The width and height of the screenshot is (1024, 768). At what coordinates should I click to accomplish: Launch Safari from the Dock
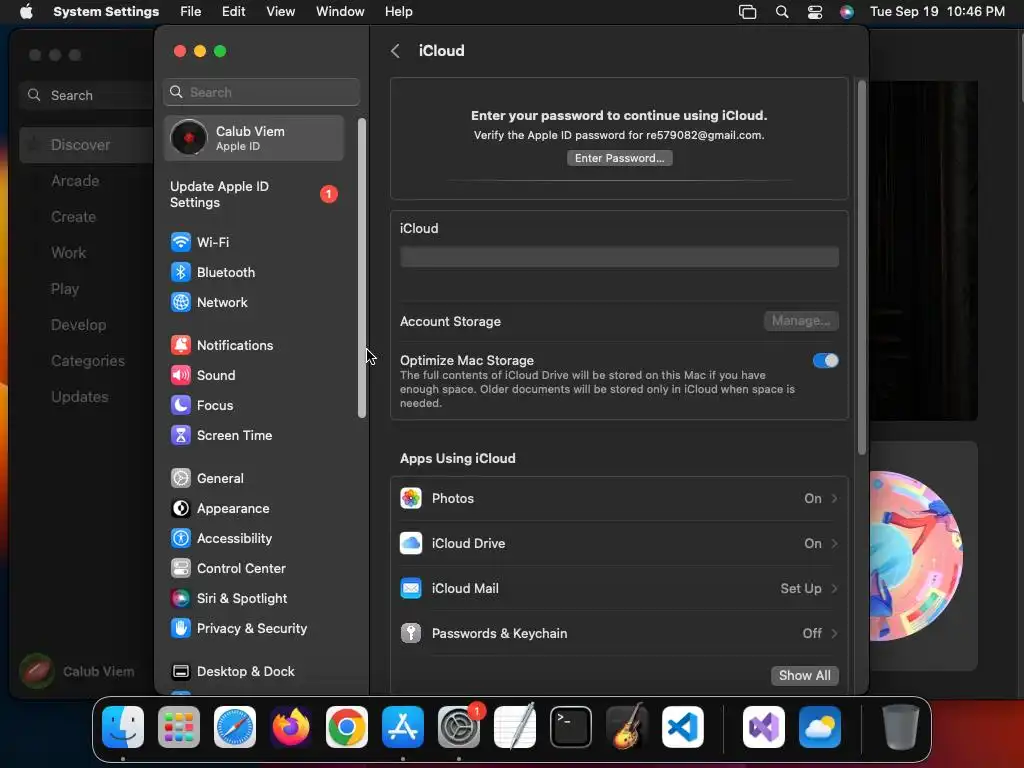point(235,727)
